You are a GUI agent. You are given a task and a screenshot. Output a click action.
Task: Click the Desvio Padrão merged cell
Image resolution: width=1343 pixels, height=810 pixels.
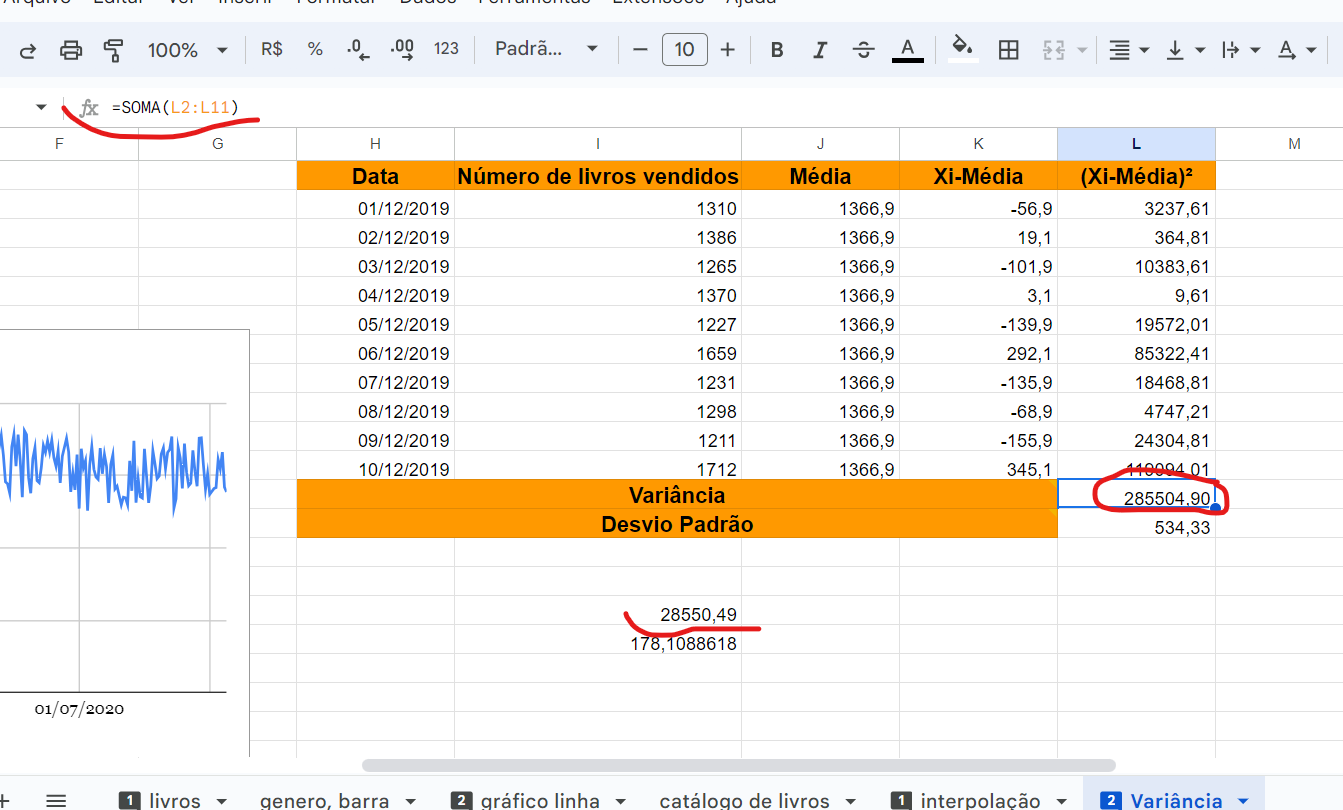pos(677,524)
